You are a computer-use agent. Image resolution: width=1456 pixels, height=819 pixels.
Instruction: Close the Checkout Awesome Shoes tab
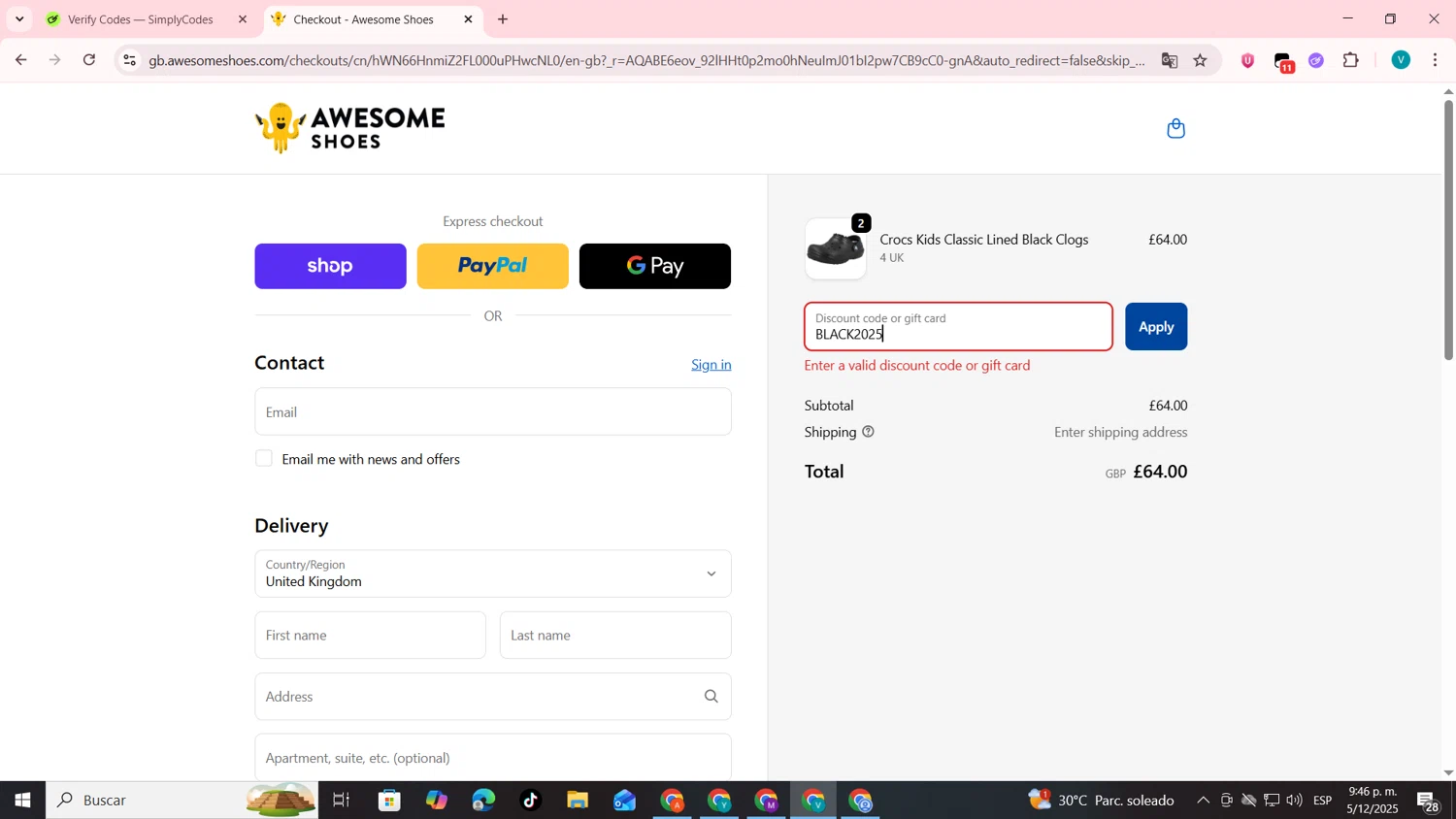(468, 19)
